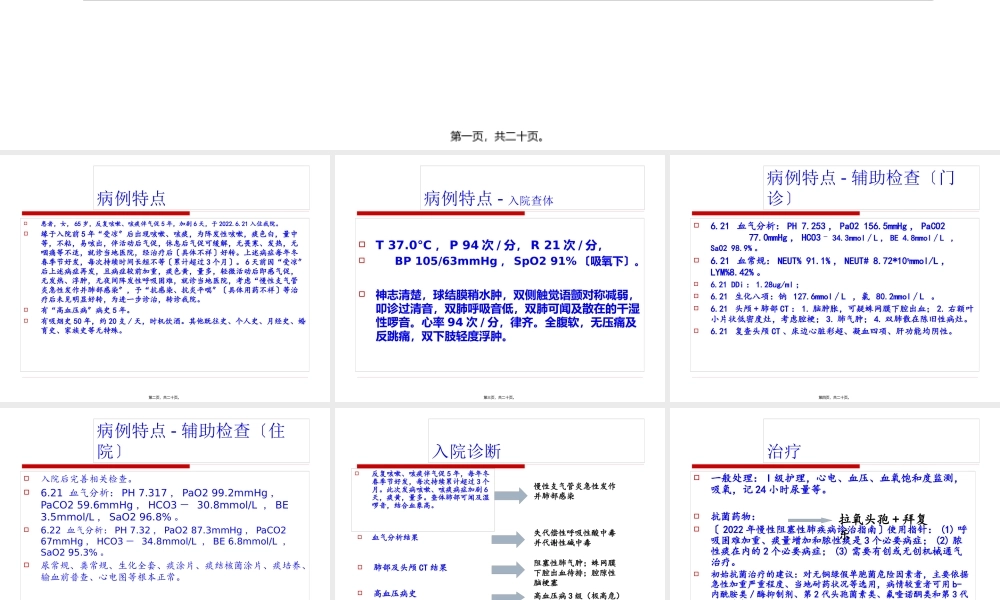Click the line starting 有吸烟史50年
This screenshot has height=600, width=1000.
(173, 326)
